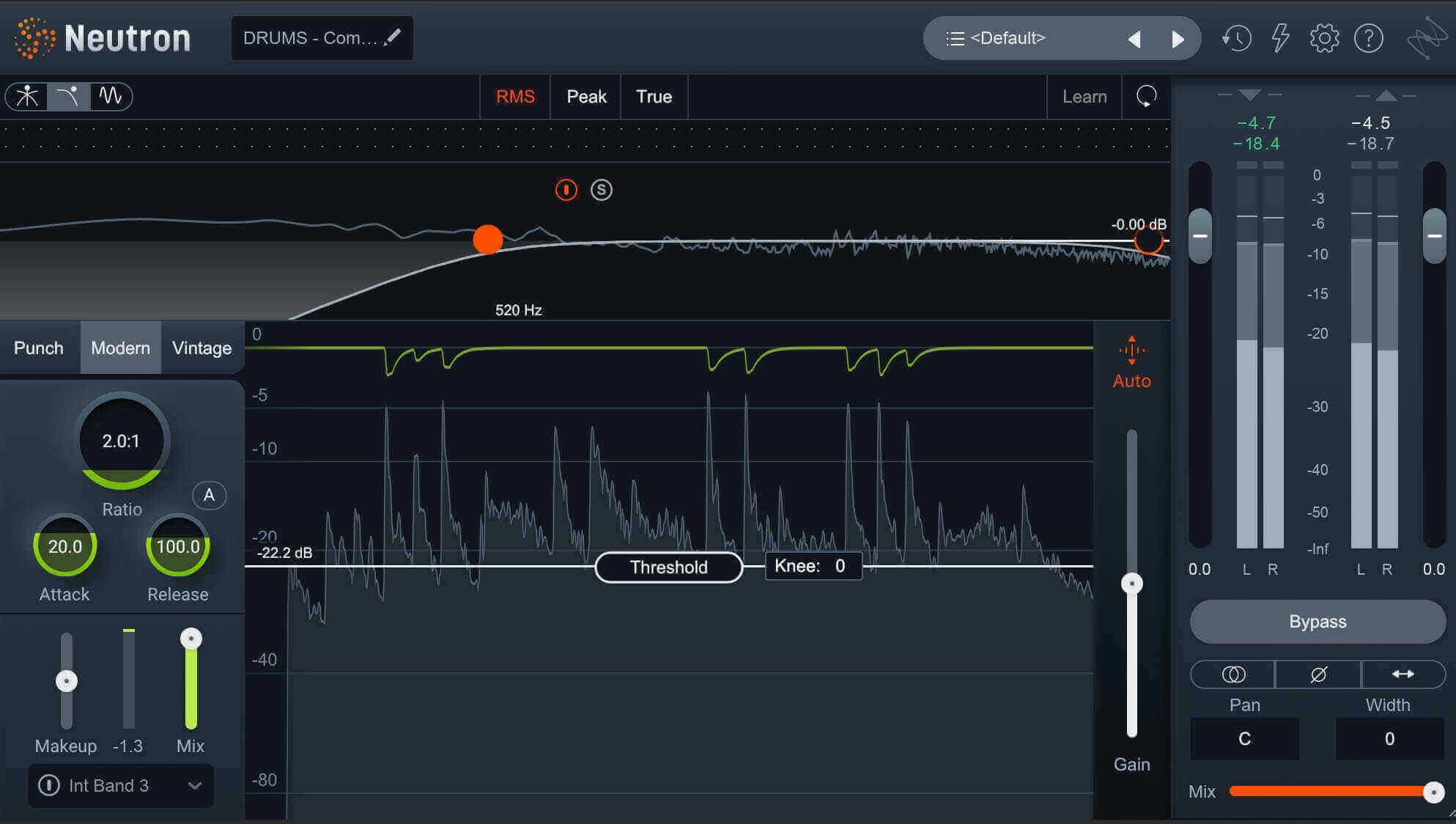The width and height of the screenshot is (1456, 824).
Task: Switch to Modern compressor mode
Action: click(x=120, y=347)
